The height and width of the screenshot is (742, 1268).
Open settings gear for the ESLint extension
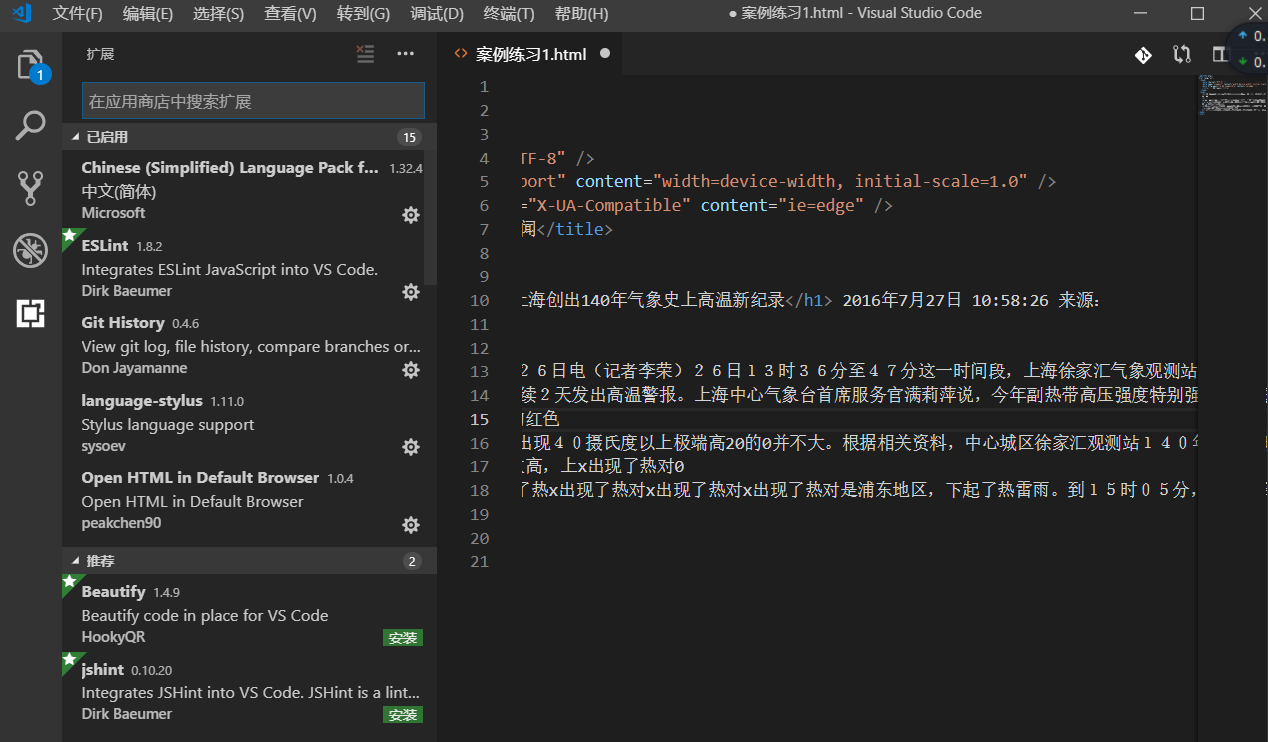pos(410,291)
